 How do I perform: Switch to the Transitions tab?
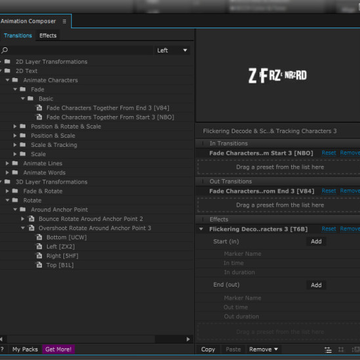click(x=18, y=36)
